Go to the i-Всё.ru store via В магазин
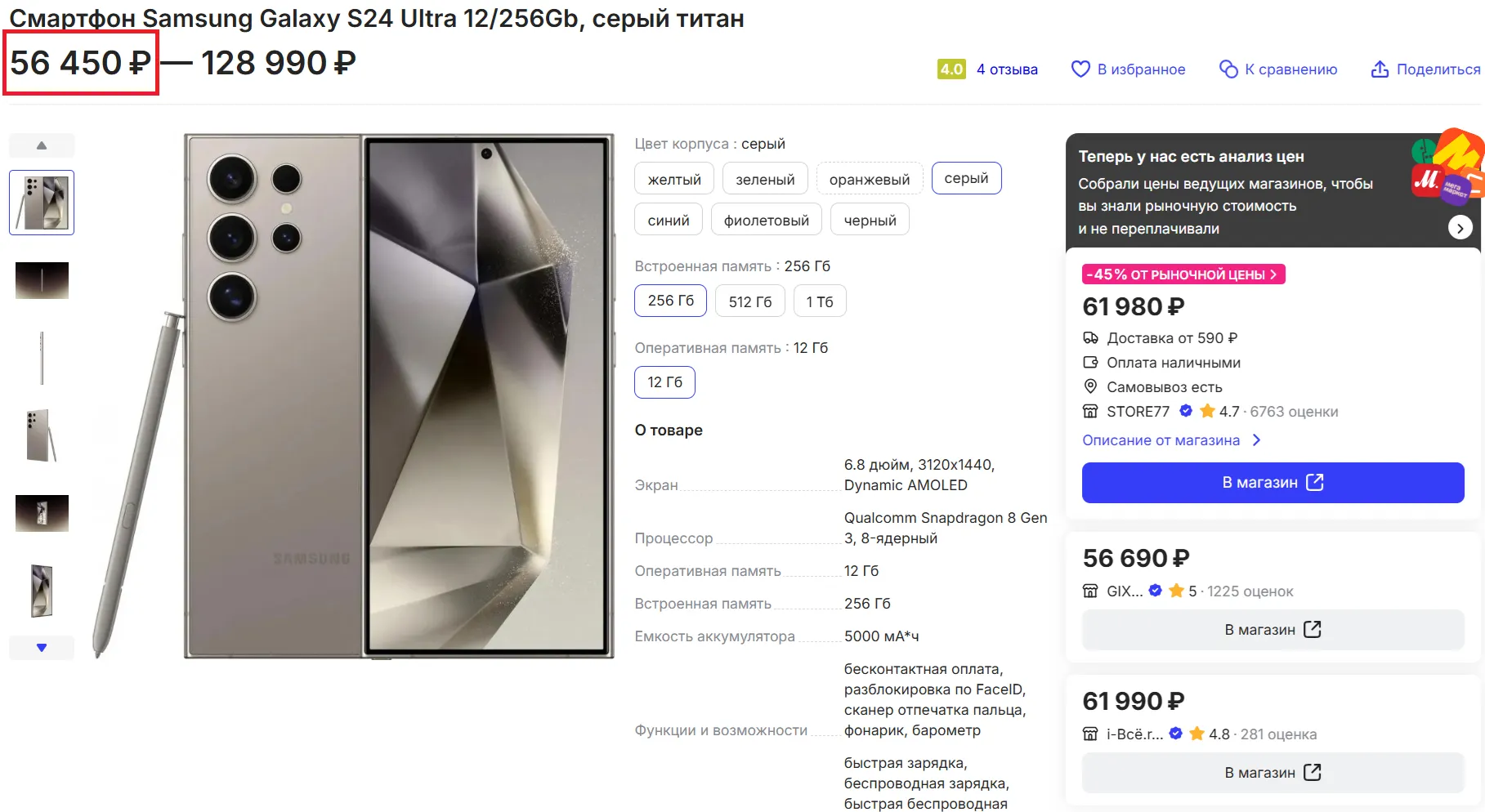Image resolution: width=1485 pixels, height=812 pixels. click(1272, 773)
